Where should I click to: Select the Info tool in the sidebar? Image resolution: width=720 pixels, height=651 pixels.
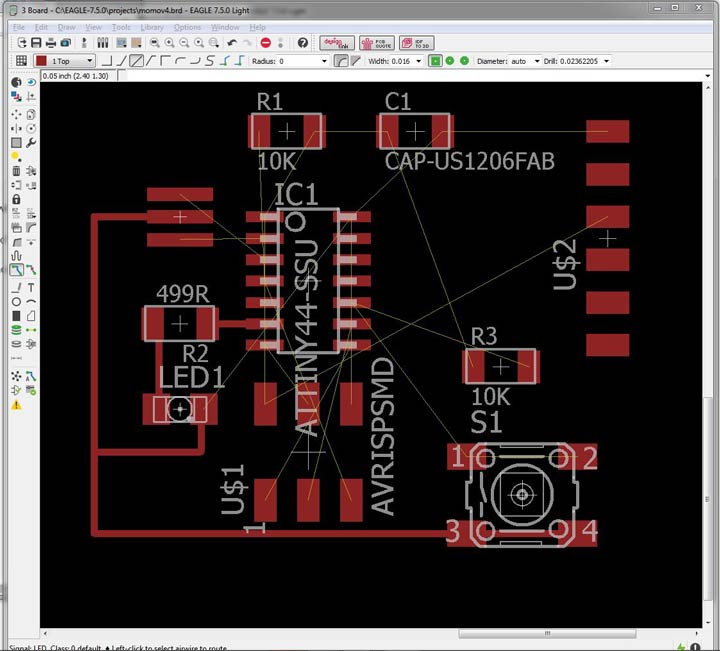coord(16,82)
